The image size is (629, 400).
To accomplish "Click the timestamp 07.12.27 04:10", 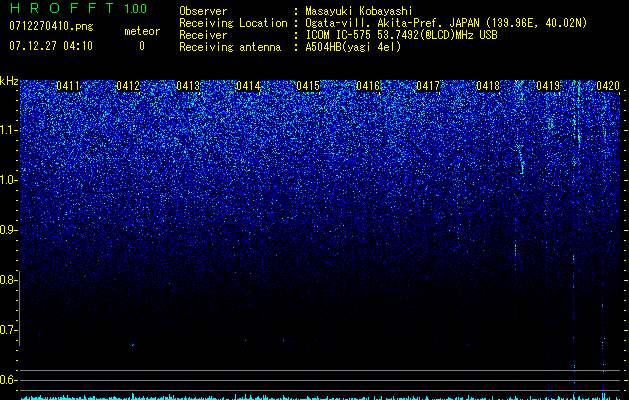I will coord(51,46).
